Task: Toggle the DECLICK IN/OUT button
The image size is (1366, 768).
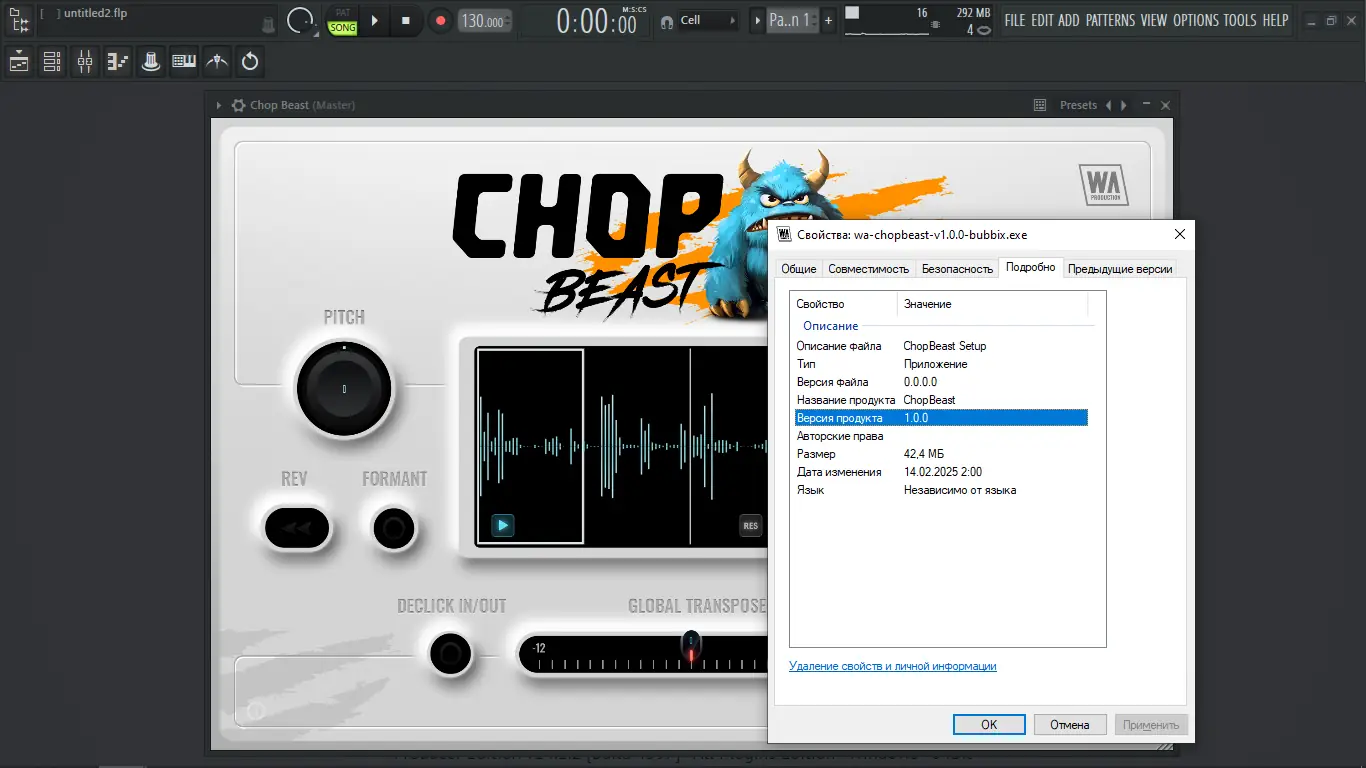Action: pos(450,655)
